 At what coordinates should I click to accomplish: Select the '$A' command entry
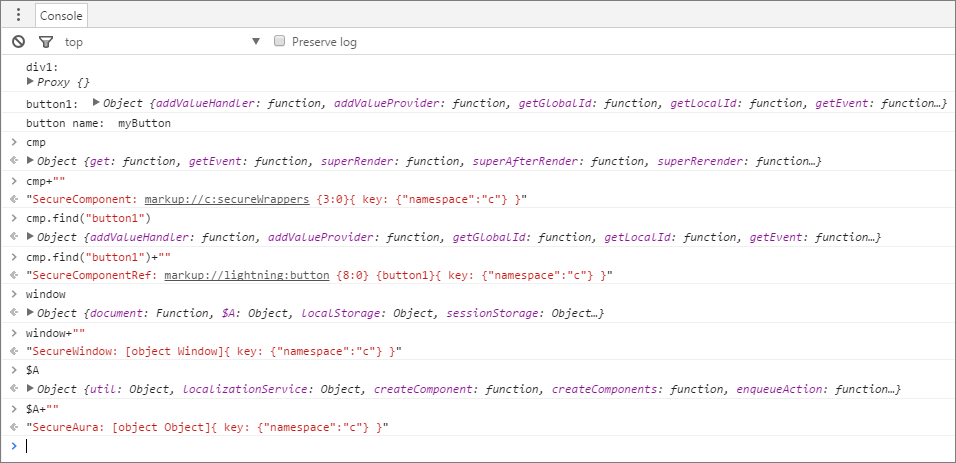[x=32, y=370]
